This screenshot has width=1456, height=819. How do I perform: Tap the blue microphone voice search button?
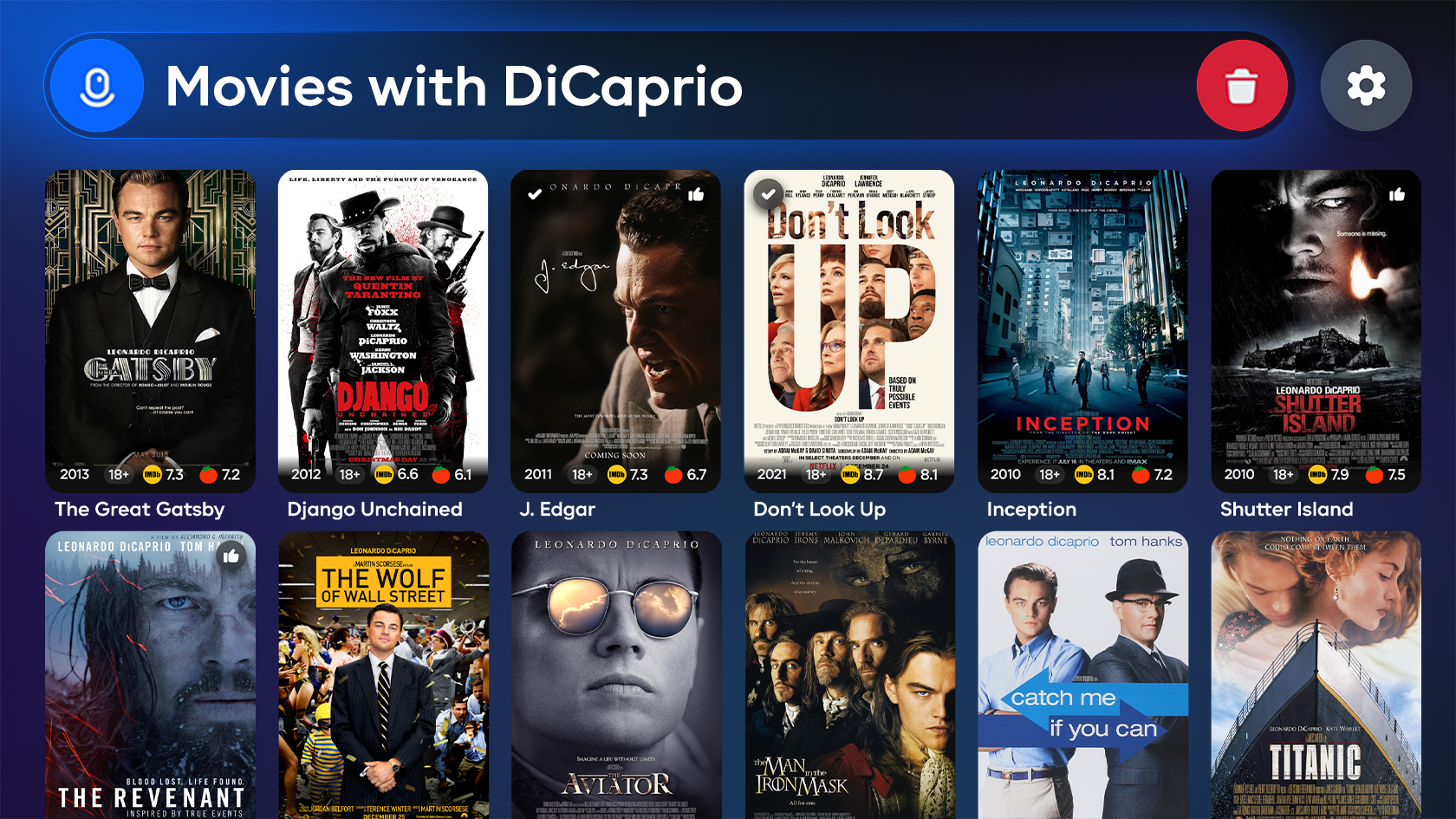point(97,86)
